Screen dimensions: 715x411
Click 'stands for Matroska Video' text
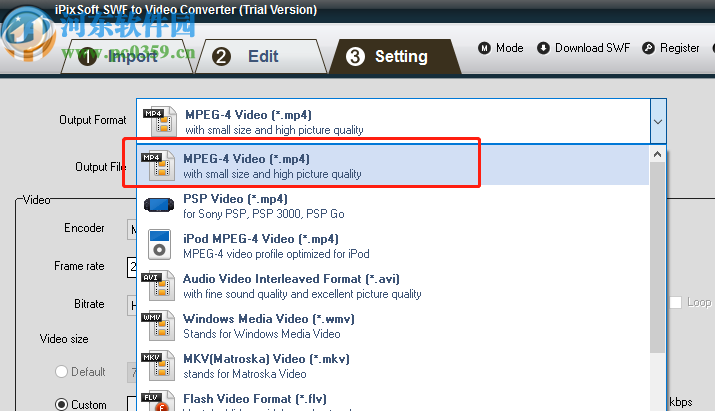pos(245,374)
